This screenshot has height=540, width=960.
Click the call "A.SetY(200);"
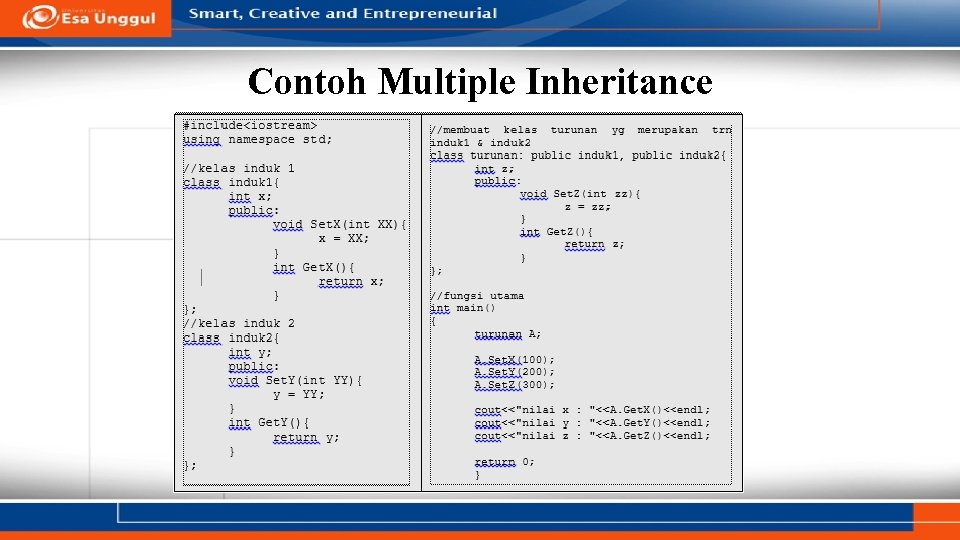pos(514,372)
